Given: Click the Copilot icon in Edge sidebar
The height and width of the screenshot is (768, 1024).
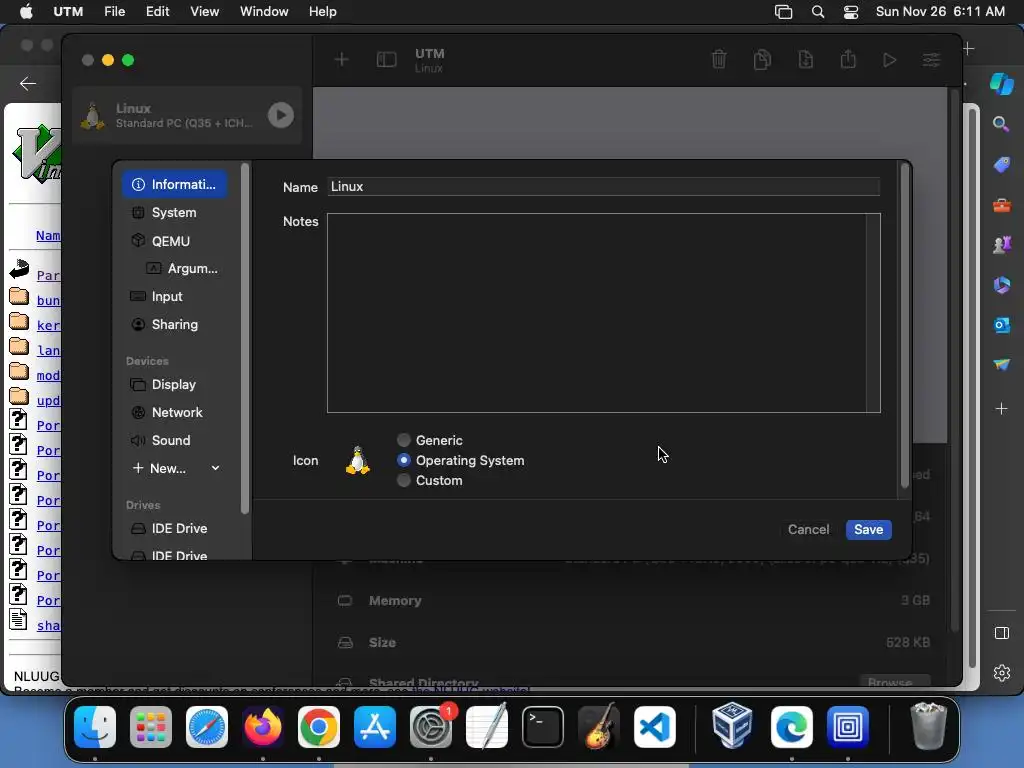Looking at the screenshot, I should point(1002,84).
